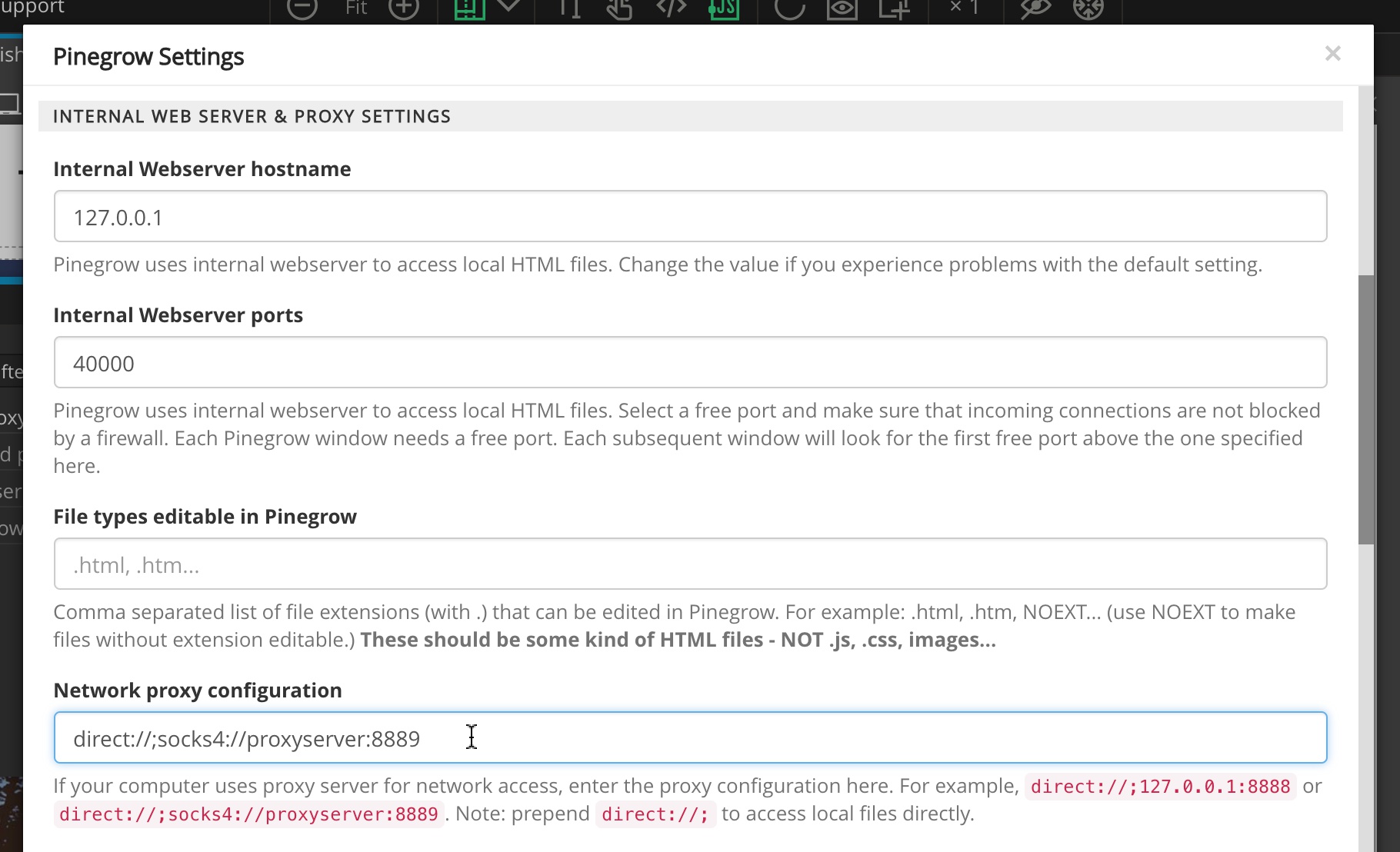Image resolution: width=1400 pixels, height=852 pixels.
Task: Edit the Internal Webserver hostname field
Action: tap(690, 216)
